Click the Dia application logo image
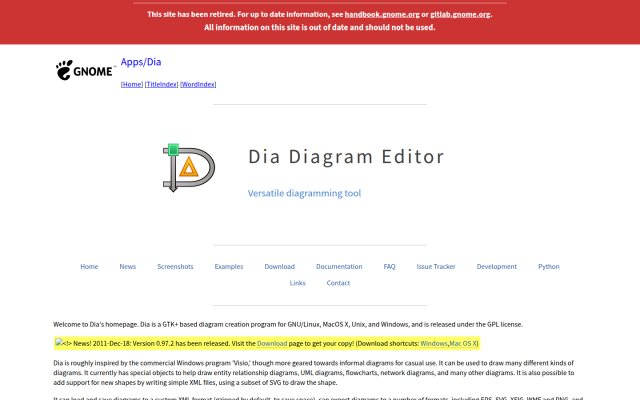The image size is (640, 400). coord(189,167)
